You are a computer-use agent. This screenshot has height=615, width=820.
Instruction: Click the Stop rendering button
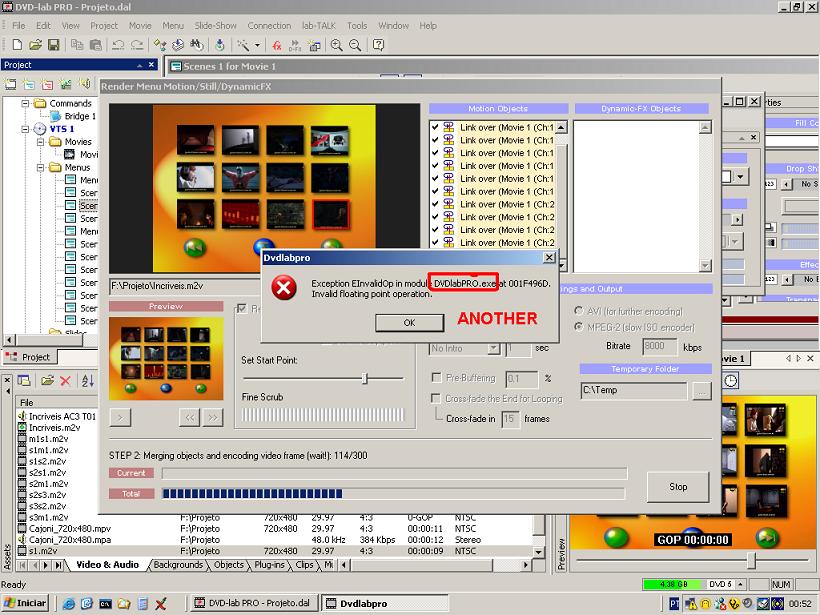pyautogui.click(x=678, y=487)
